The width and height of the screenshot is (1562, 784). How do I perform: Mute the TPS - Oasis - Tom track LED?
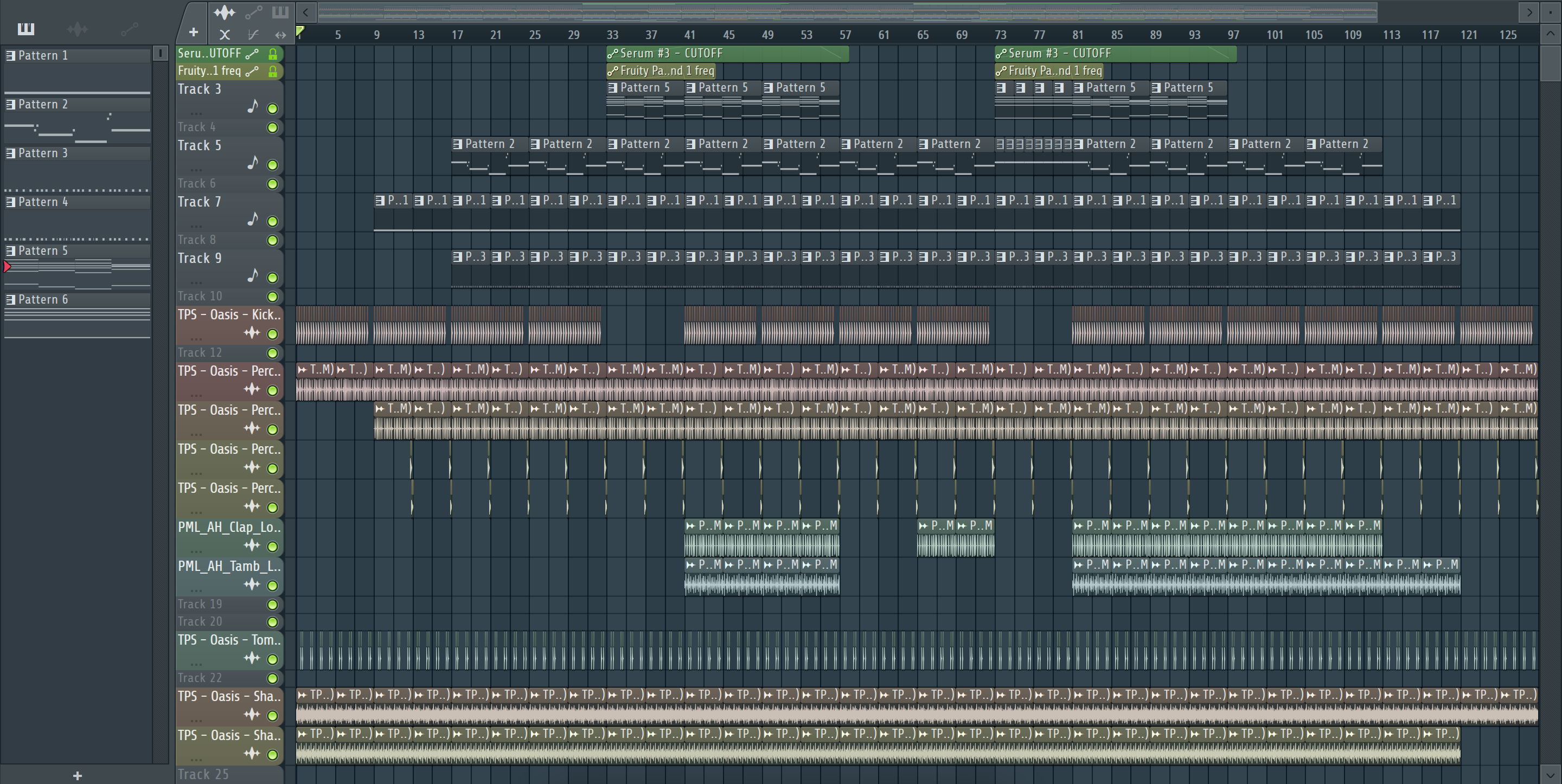(272, 660)
